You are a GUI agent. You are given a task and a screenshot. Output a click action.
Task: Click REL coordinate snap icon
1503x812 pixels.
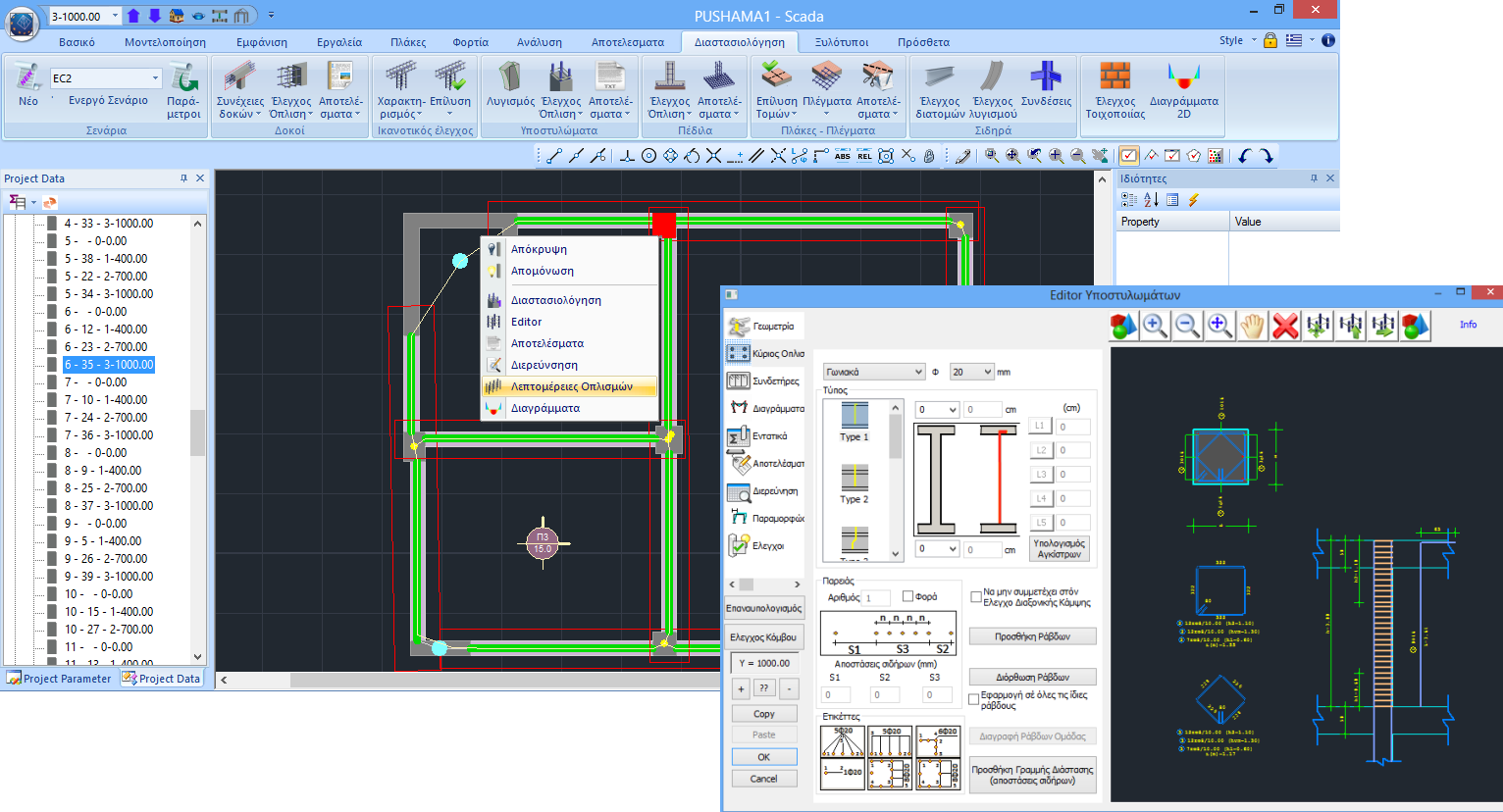click(x=864, y=155)
